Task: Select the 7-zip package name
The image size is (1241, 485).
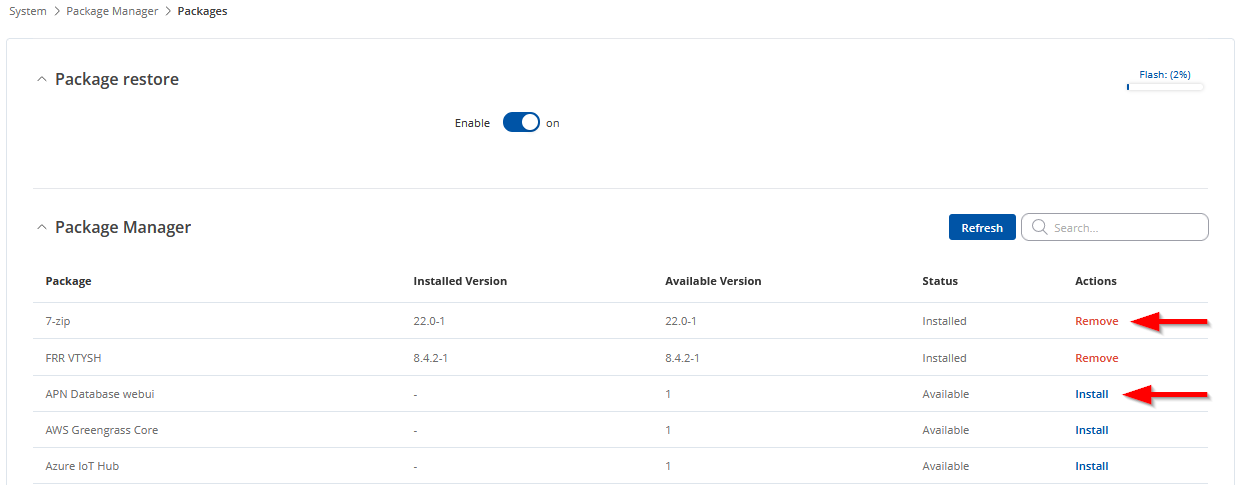Action: click(x=60, y=321)
